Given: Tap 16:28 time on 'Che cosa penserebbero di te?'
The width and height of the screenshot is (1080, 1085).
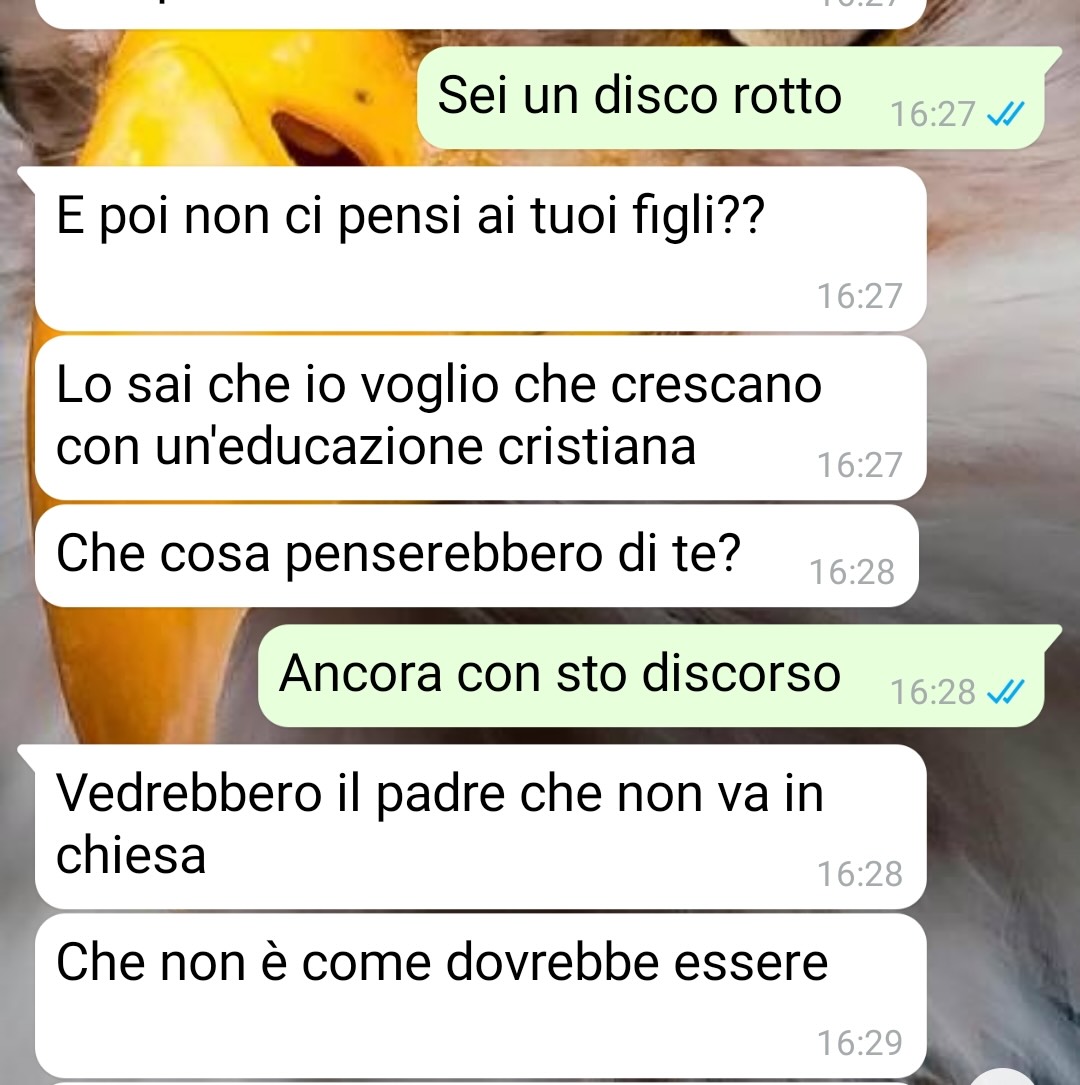Looking at the screenshot, I should coord(852,572).
